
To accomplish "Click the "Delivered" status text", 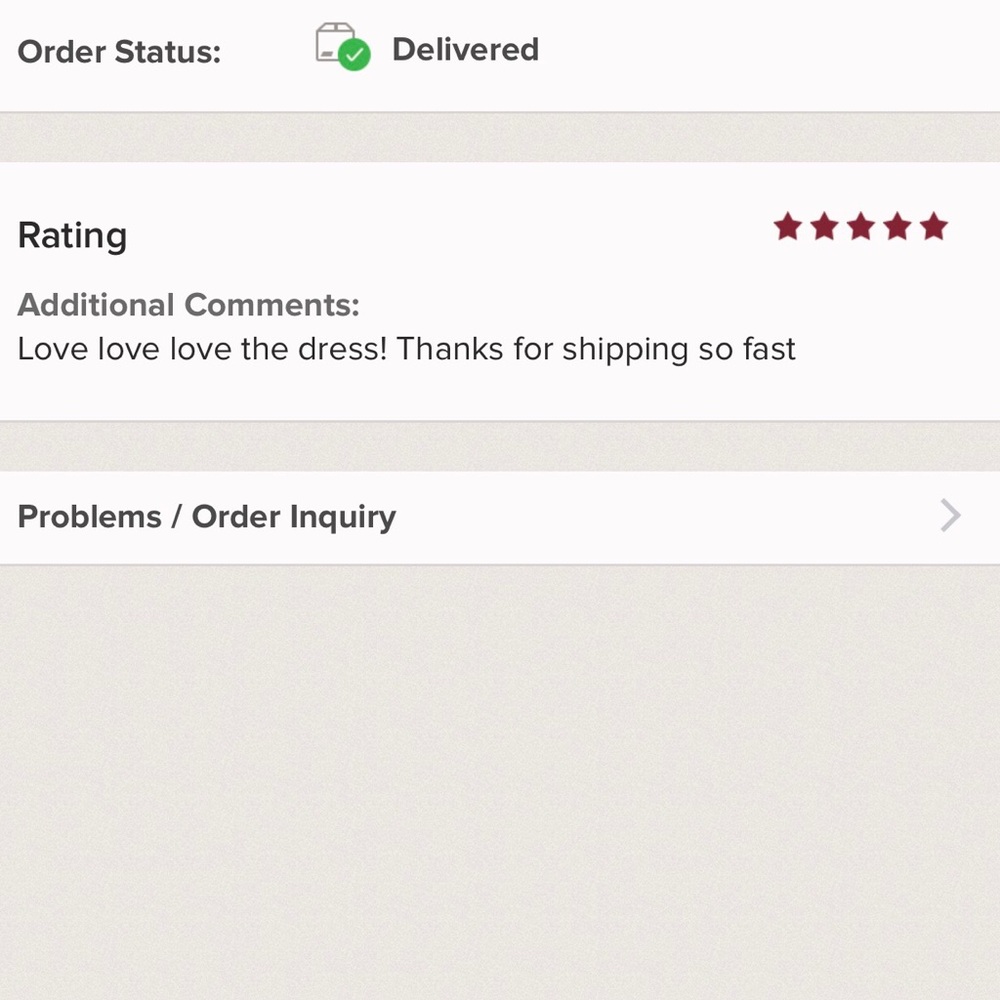I will click(x=465, y=49).
